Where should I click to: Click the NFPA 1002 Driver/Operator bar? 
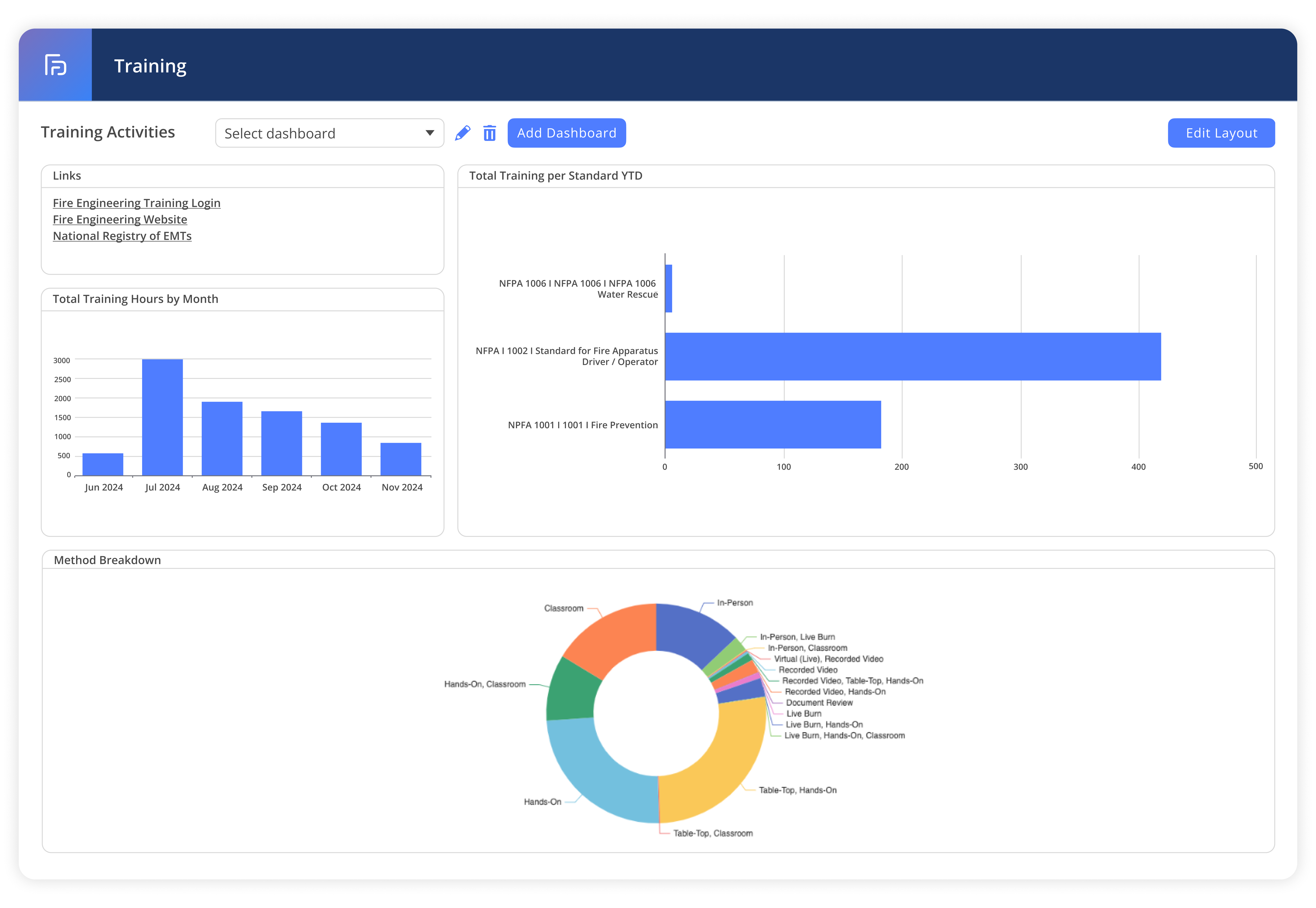coord(913,357)
